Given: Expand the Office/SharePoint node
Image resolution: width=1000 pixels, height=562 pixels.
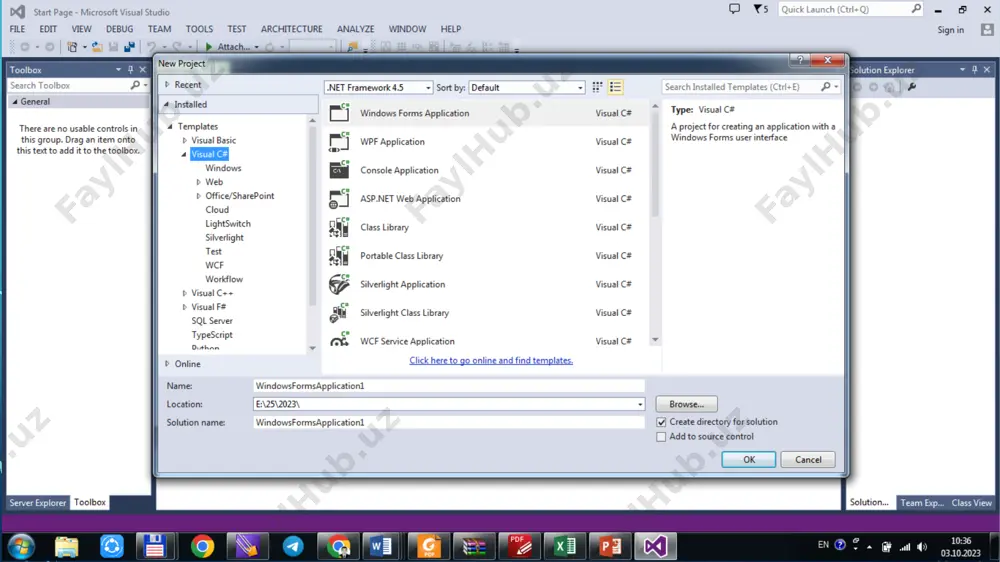Looking at the screenshot, I should point(198,196).
